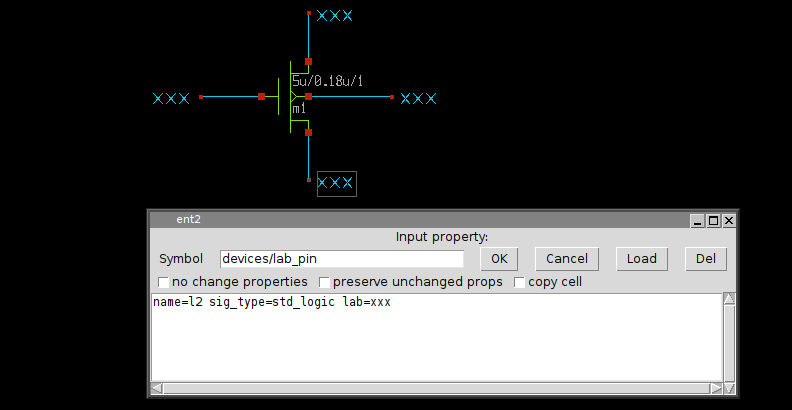Select the left xxx gate label pin

[171, 98]
